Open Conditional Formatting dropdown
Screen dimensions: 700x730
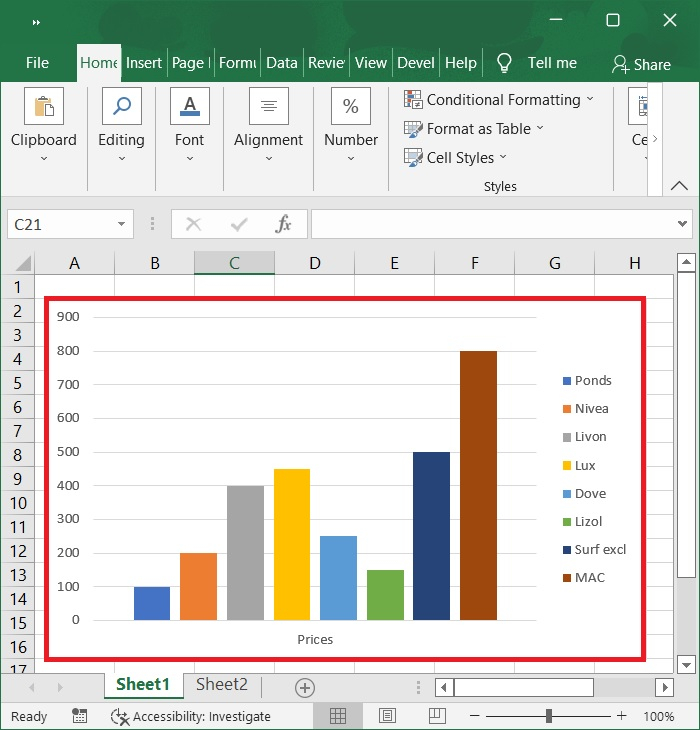tap(590, 99)
